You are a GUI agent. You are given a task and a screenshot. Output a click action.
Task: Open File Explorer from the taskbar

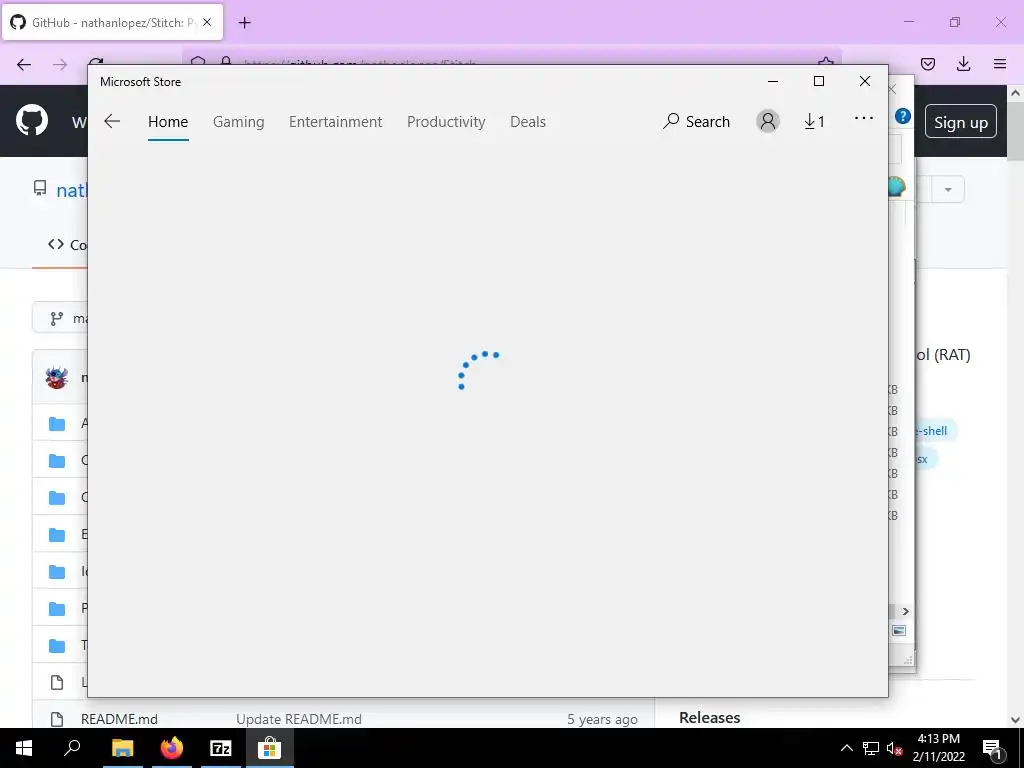(x=122, y=748)
